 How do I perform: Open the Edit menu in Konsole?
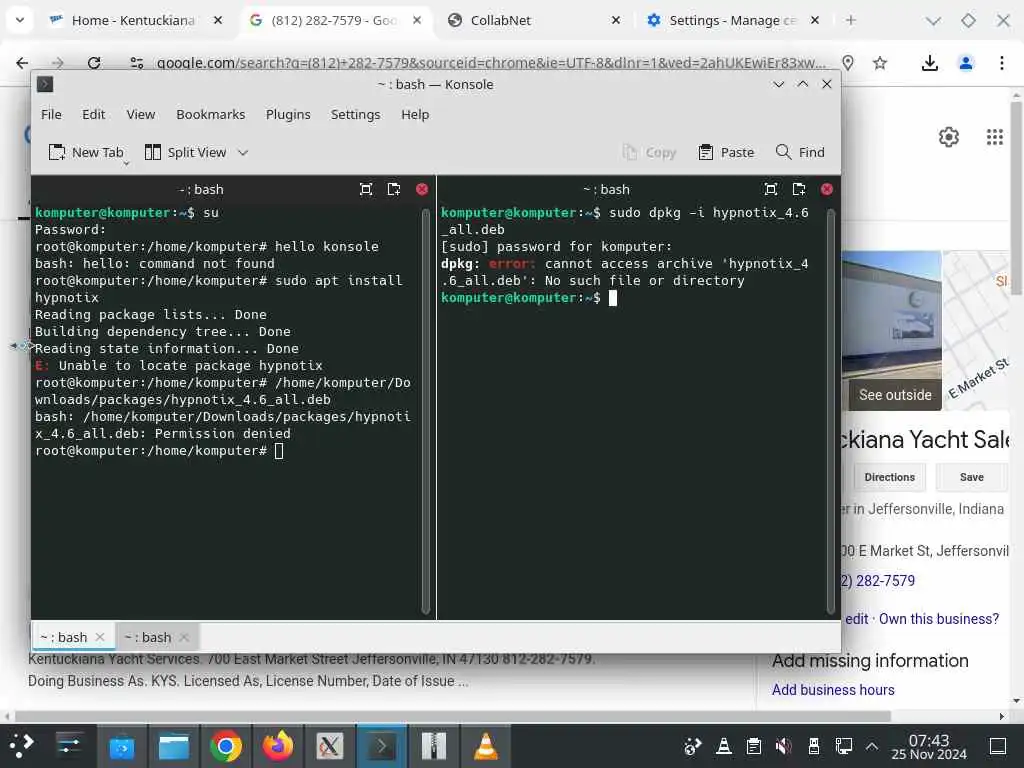pos(93,114)
